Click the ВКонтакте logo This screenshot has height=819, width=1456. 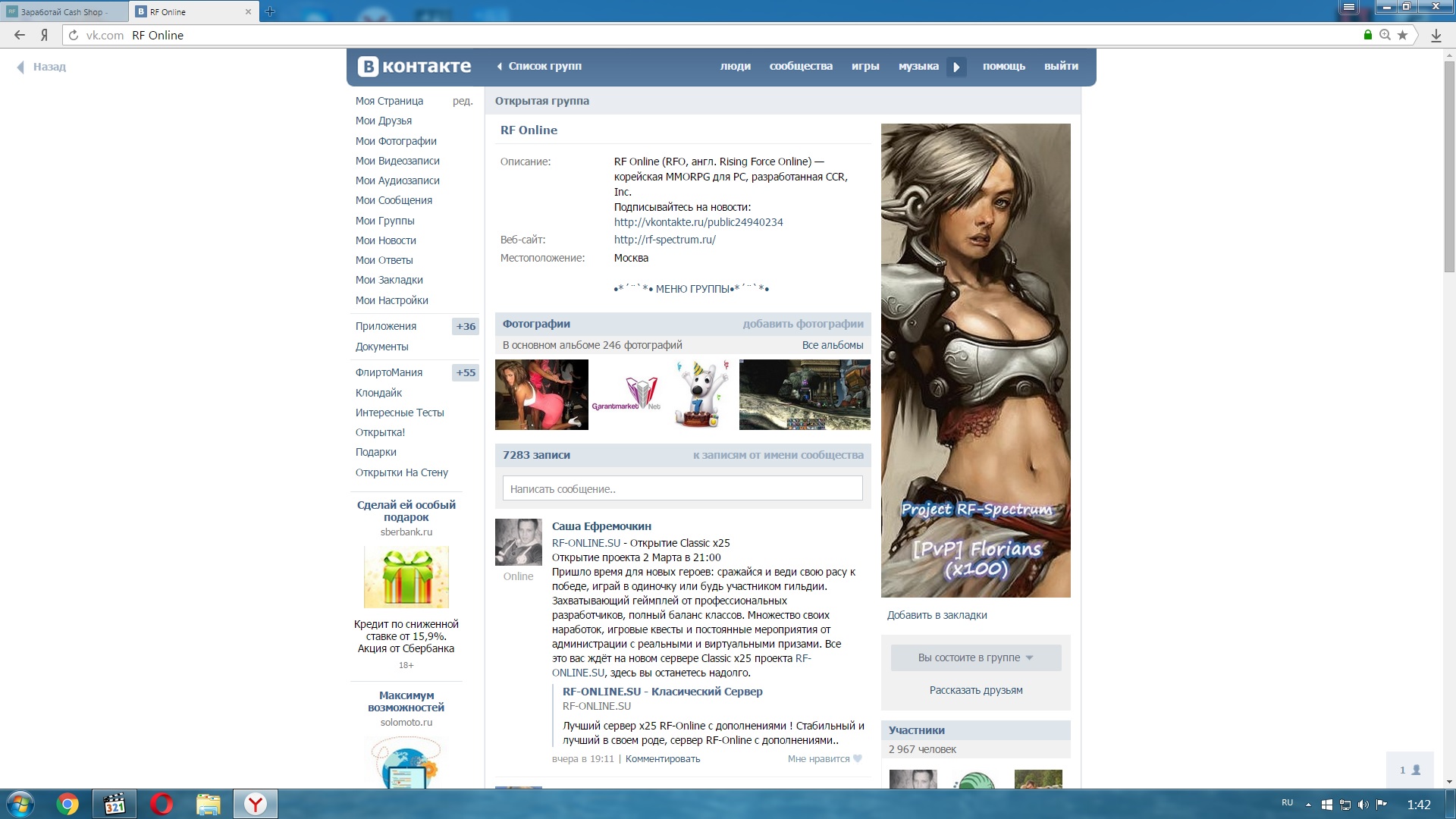pyautogui.click(x=415, y=66)
